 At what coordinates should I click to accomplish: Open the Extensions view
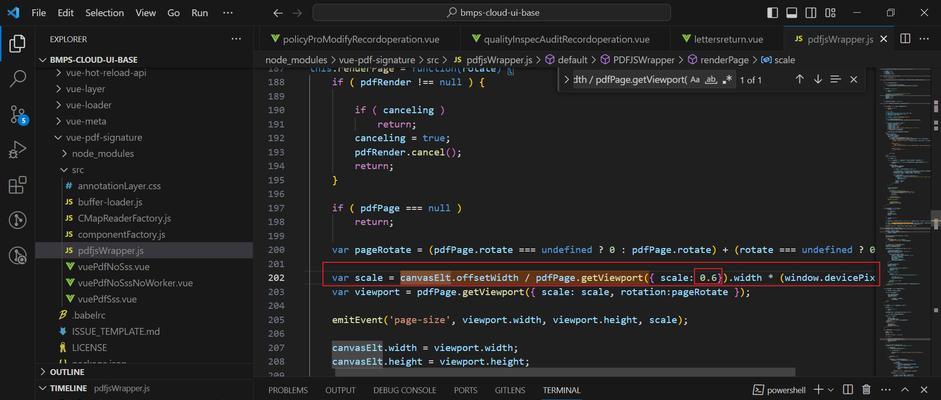pyautogui.click(x=17, y=185)
